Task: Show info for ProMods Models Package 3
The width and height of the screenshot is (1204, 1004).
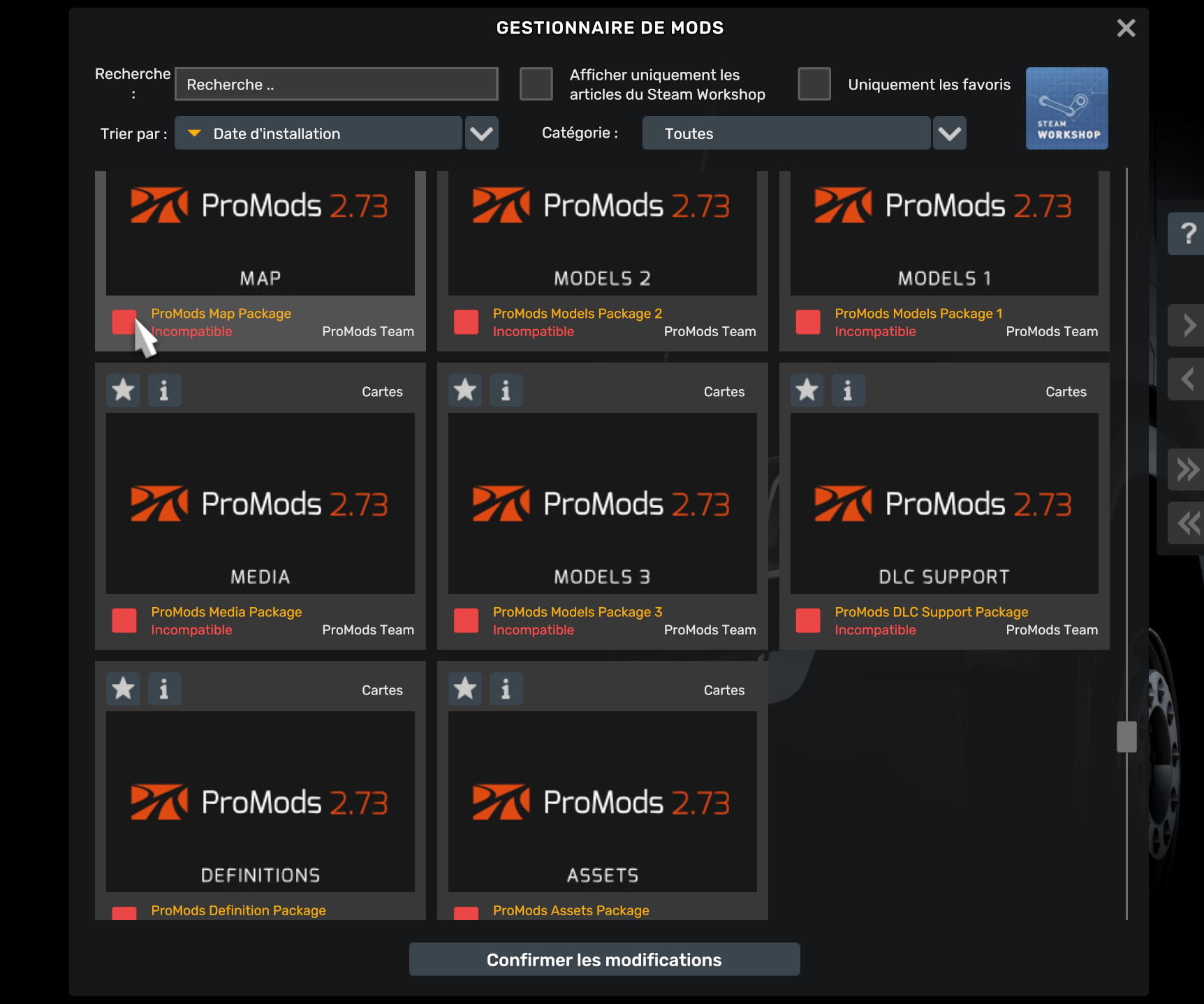Action: click(506, 391)
